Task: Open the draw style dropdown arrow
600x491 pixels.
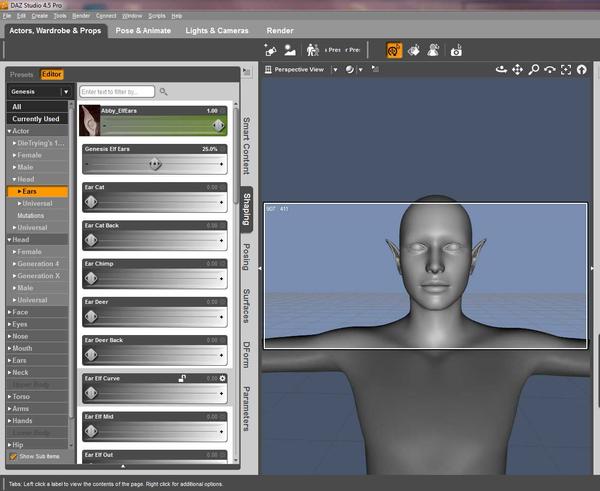Action: pos(360,70)
